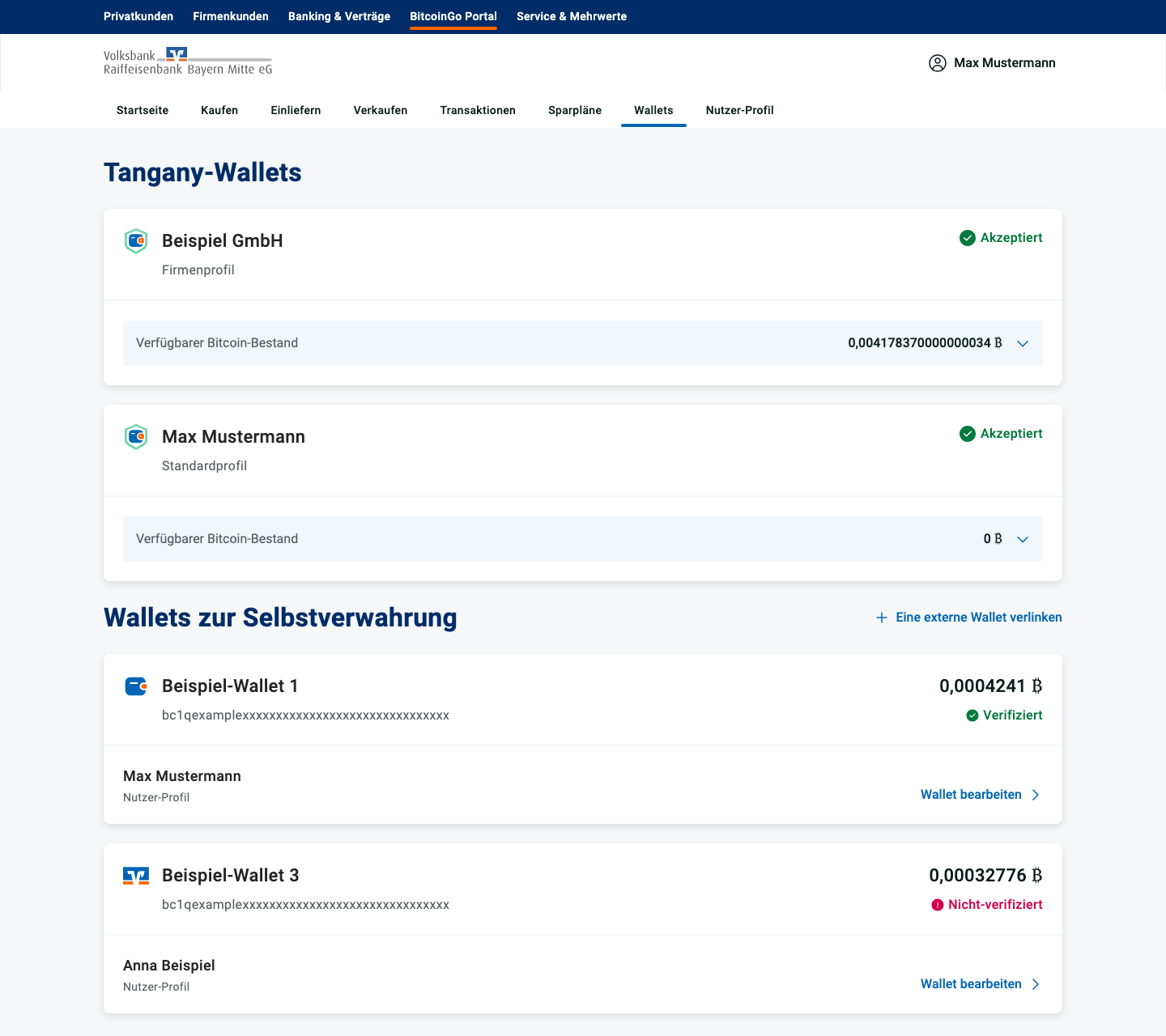
Task: Click the Beispiel GmbH wallet title
Action: [223, 241]
